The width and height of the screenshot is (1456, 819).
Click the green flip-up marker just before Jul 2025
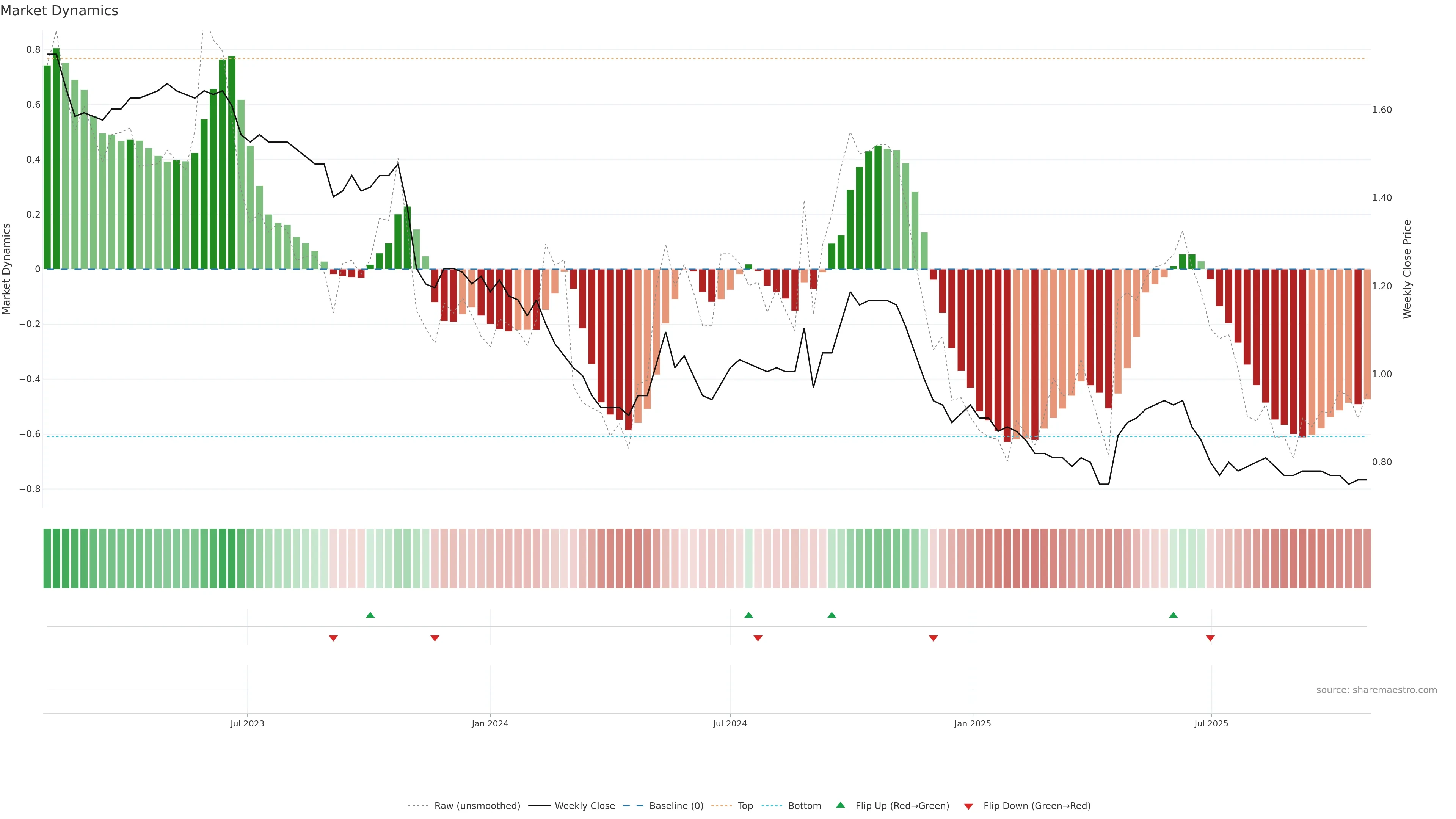tap(1174, 615)
